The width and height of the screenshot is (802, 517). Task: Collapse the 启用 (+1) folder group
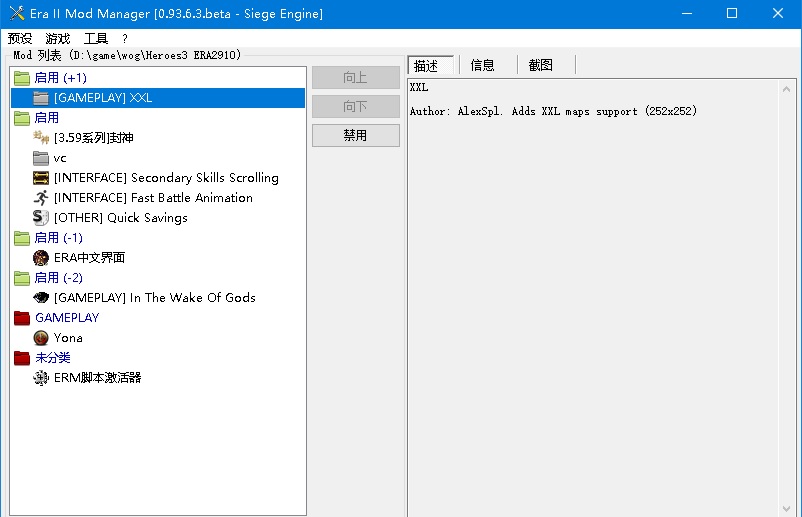(21, 78)
